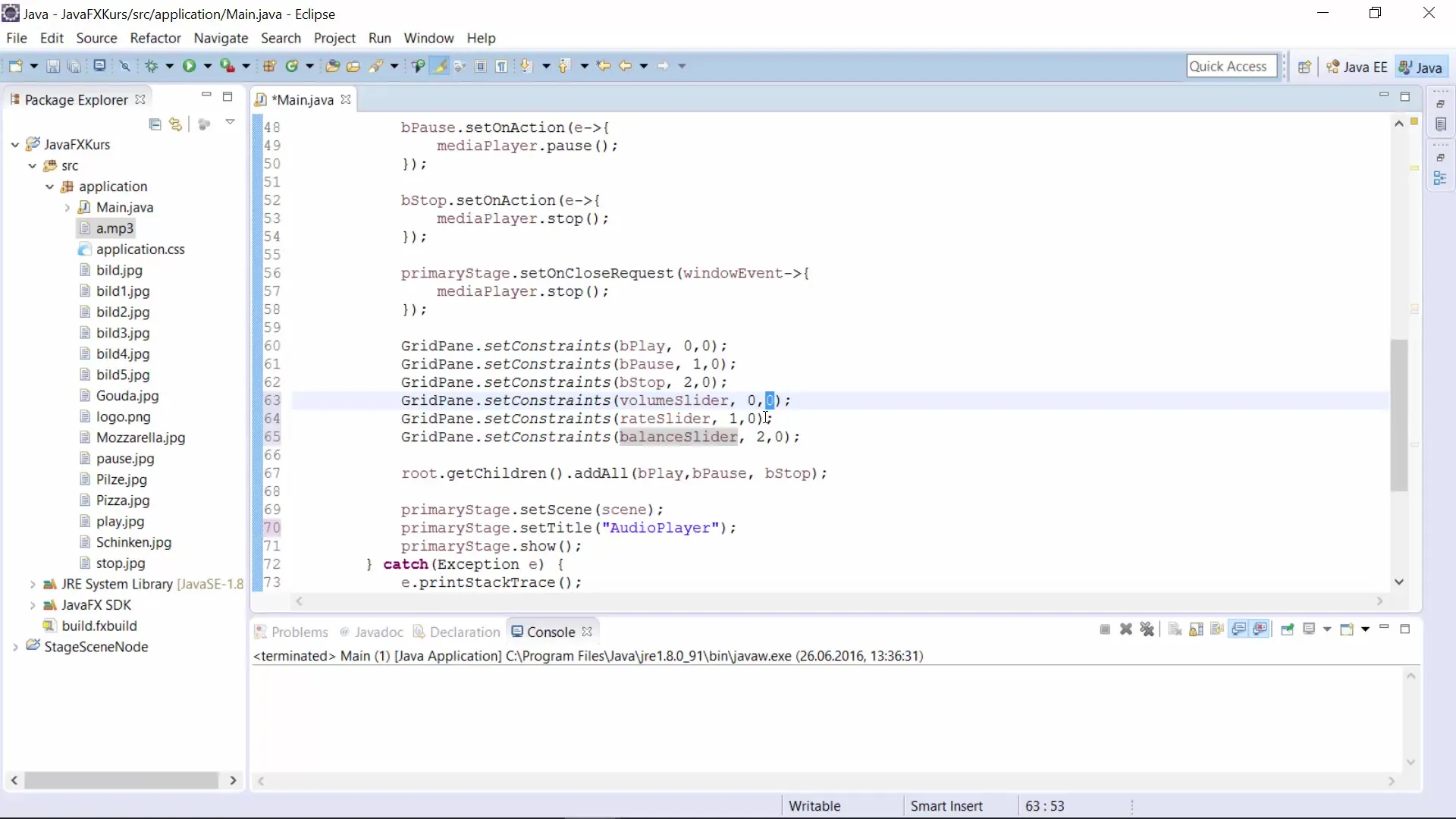Click the New Java Class icon
The width and height of the screenshot is (1456, 819).
pos(292,67)
